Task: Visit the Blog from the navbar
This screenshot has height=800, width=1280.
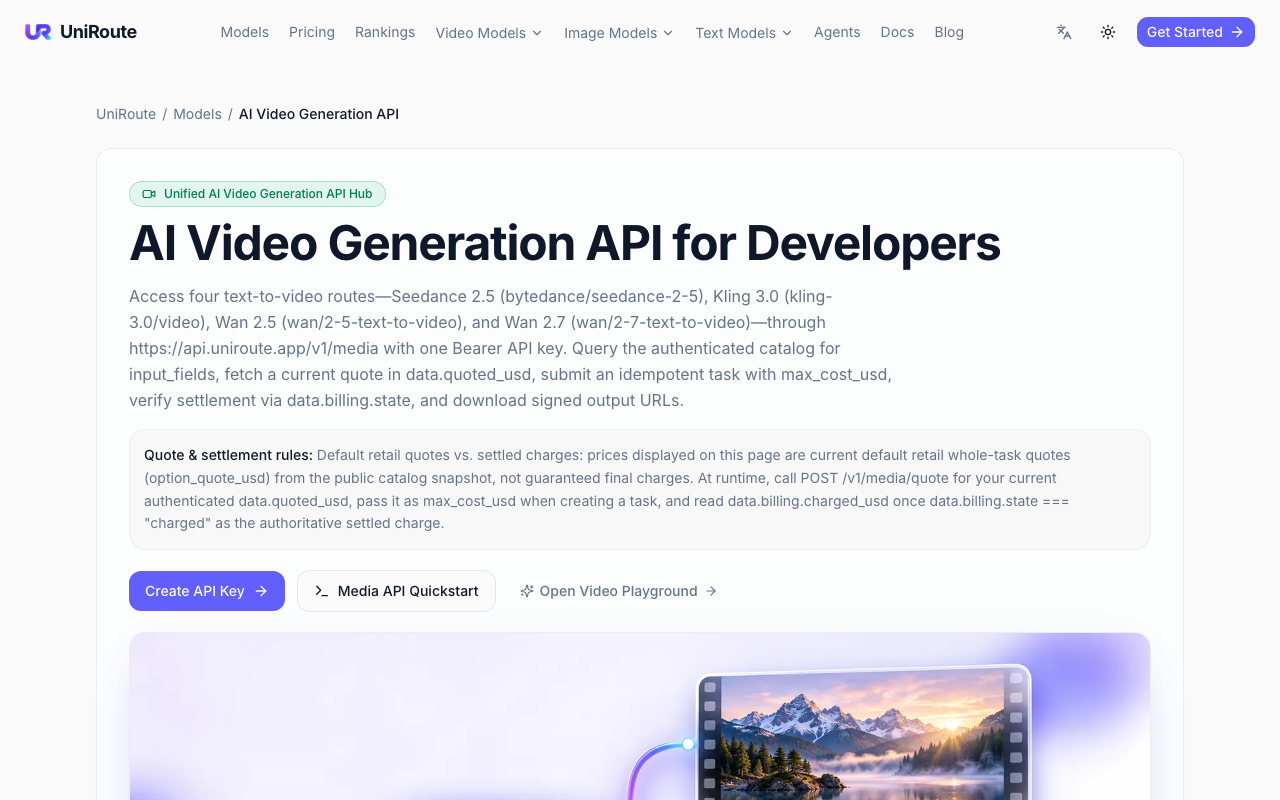Action: coord(949,32)
